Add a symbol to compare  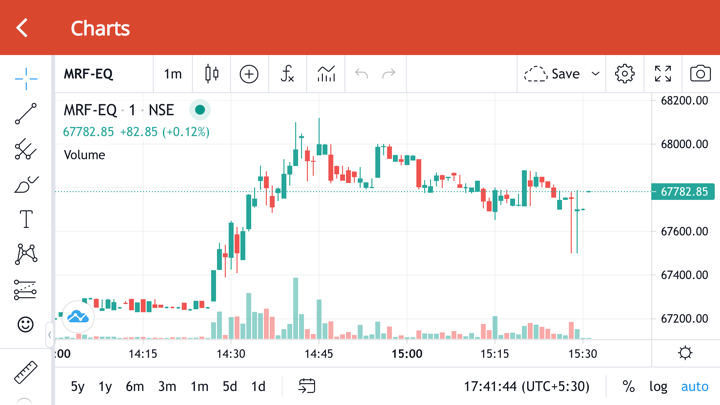(x=249, y=74)
